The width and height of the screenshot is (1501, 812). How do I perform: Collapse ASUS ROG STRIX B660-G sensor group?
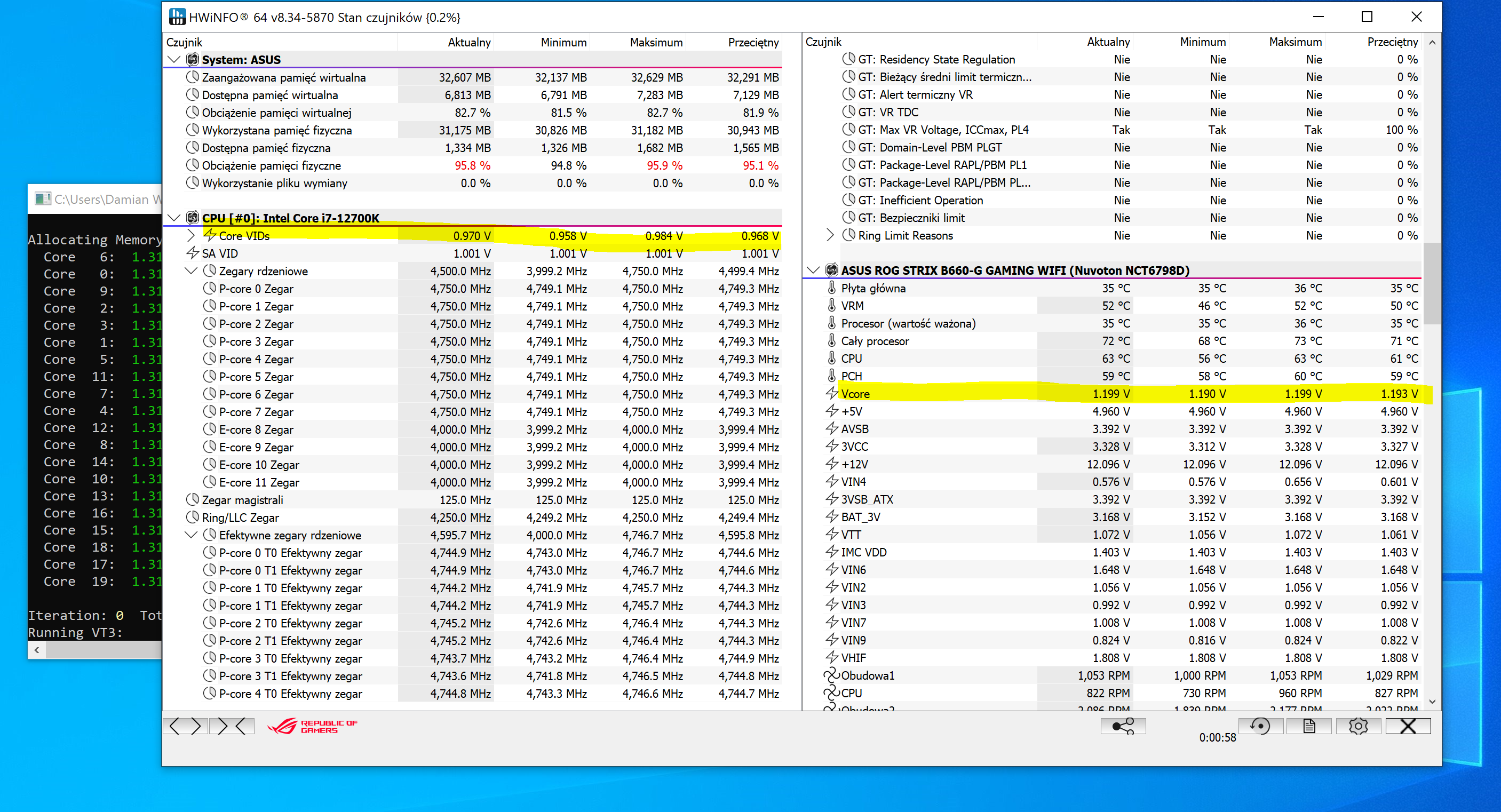point(813,270)
